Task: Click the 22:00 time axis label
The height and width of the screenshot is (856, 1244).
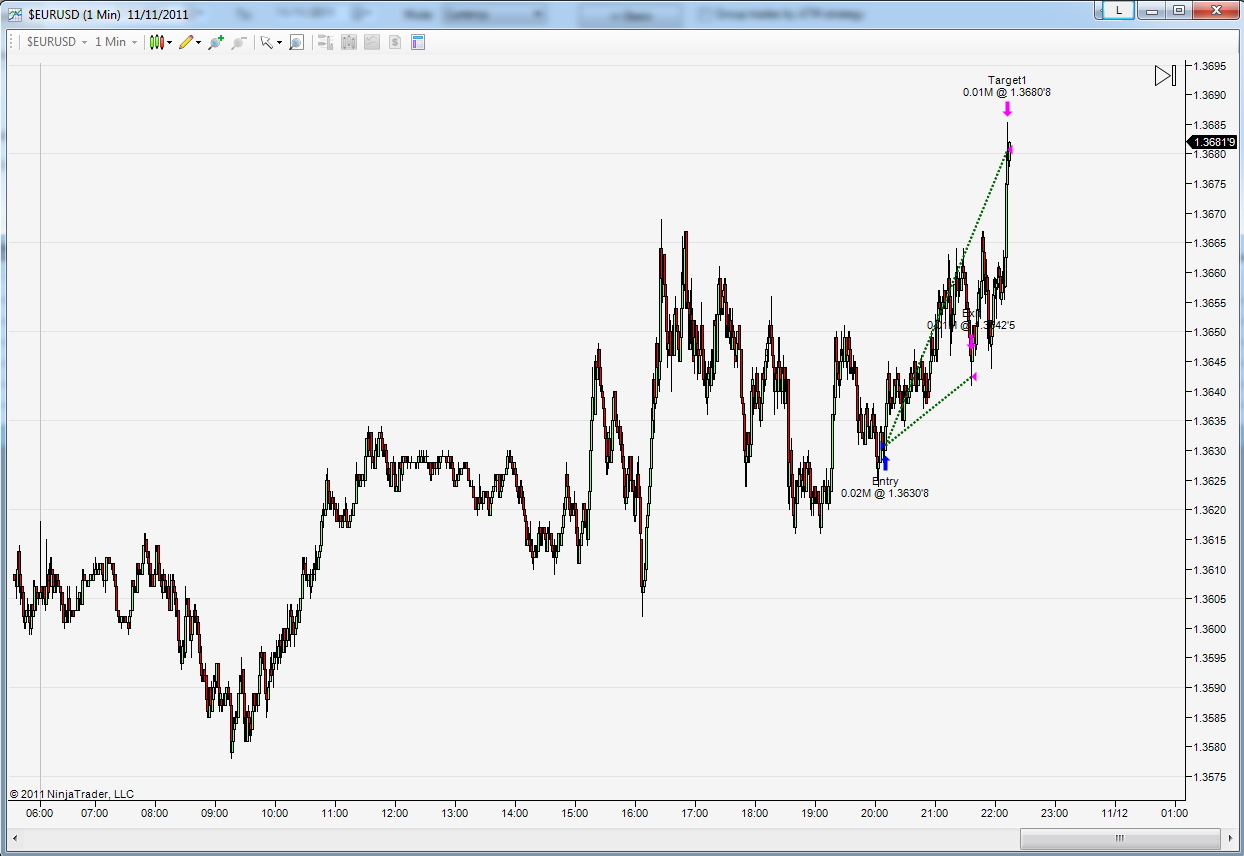Action: (x=995, y=813)
